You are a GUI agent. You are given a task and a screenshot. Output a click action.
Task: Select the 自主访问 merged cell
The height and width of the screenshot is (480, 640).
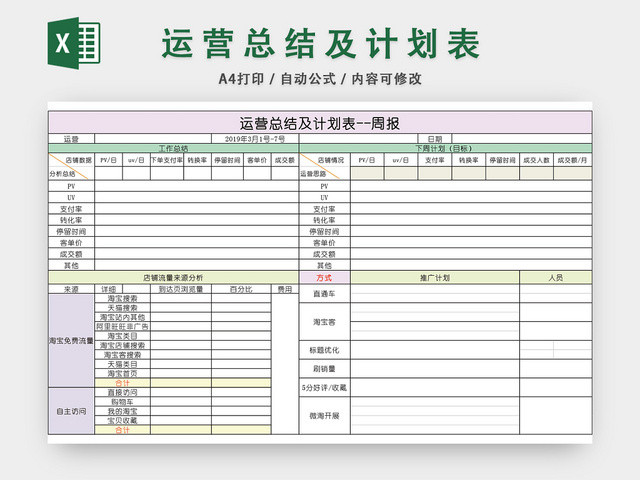71,411
